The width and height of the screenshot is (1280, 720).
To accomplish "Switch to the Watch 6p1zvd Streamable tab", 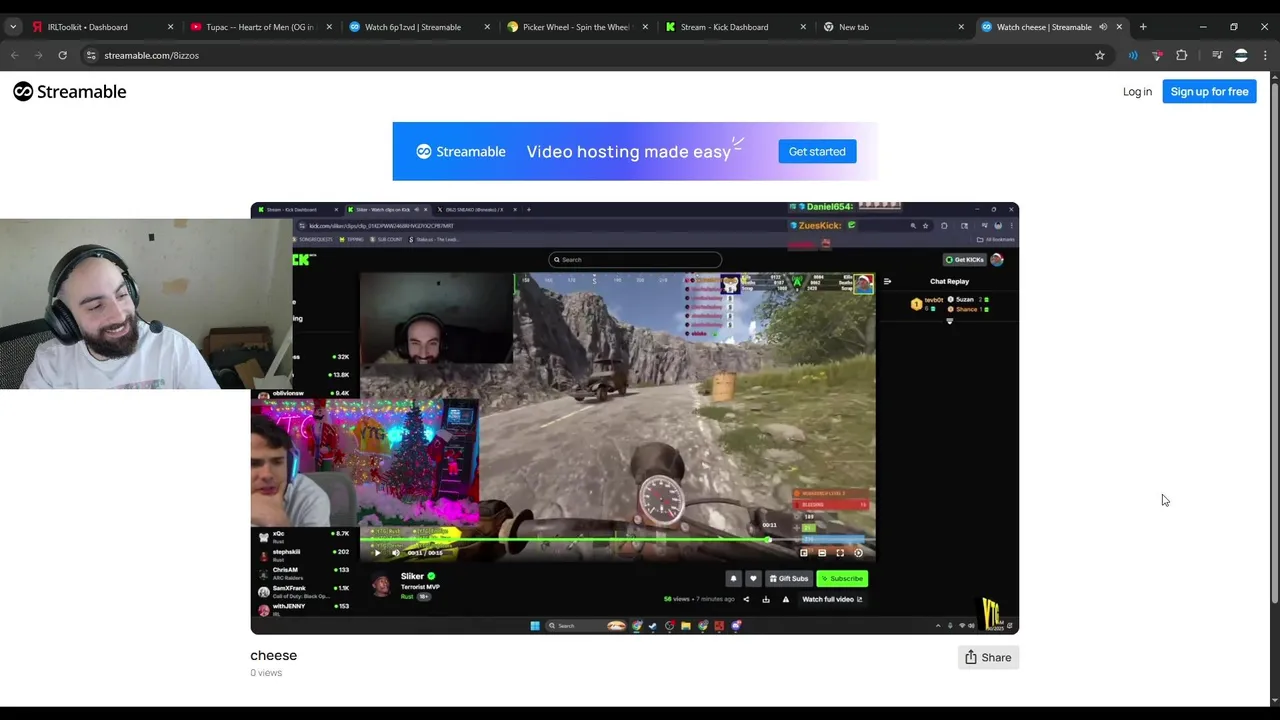I will (x=419, y=27).
